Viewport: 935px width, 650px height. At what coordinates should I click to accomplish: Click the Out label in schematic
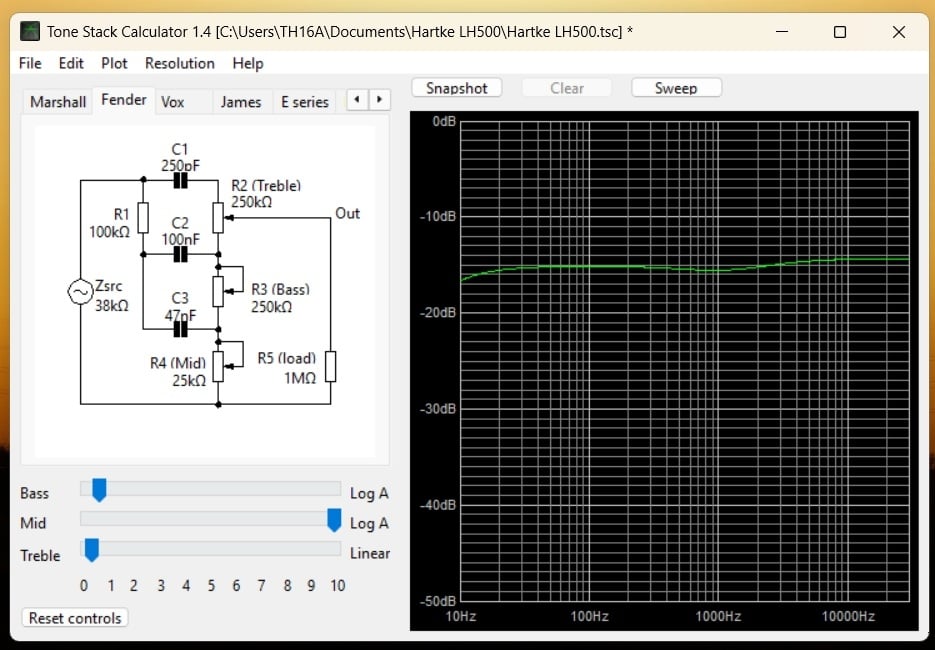348,213
